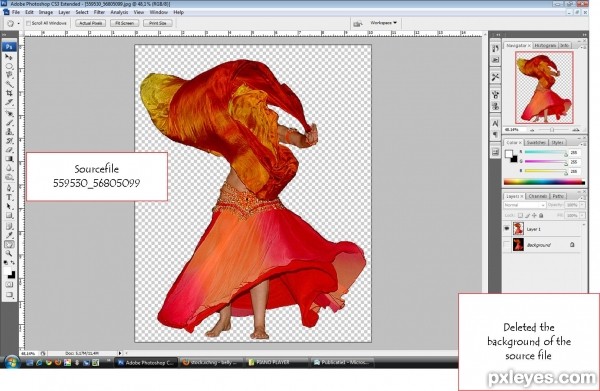Select the Blur tool

point(9,168)
